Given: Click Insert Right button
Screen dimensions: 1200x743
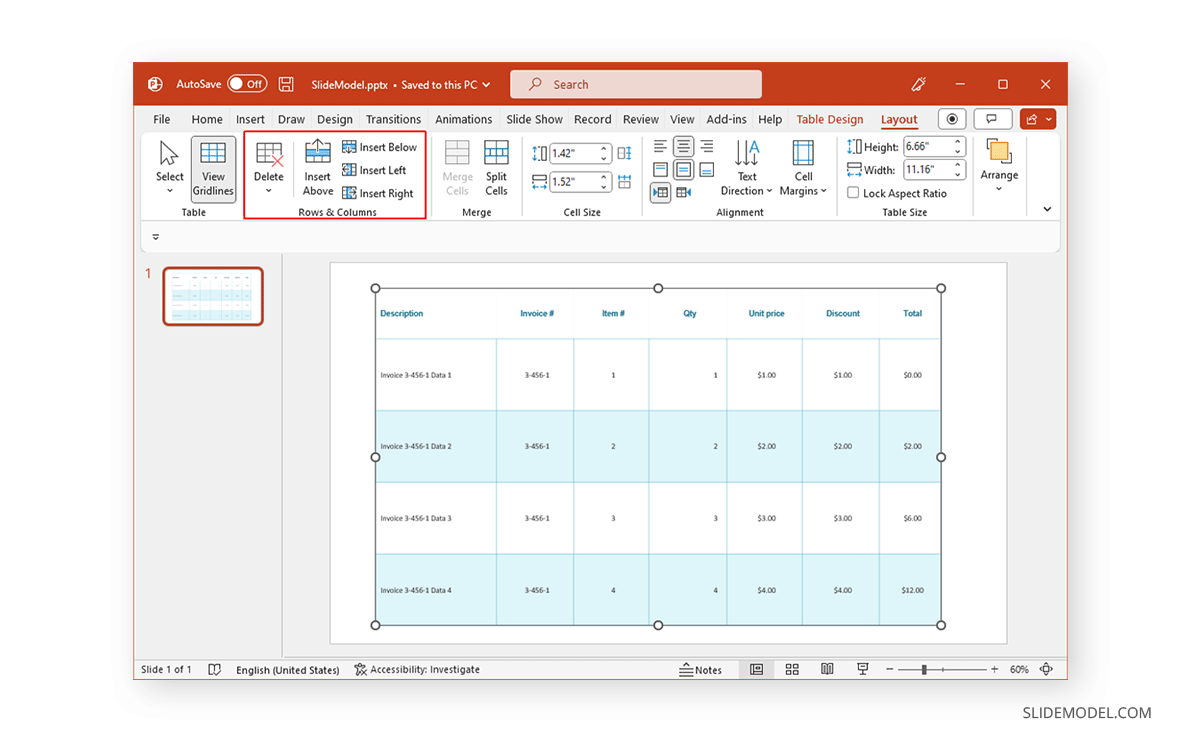Looking at the screenshot, I should (x=380, y=193).
